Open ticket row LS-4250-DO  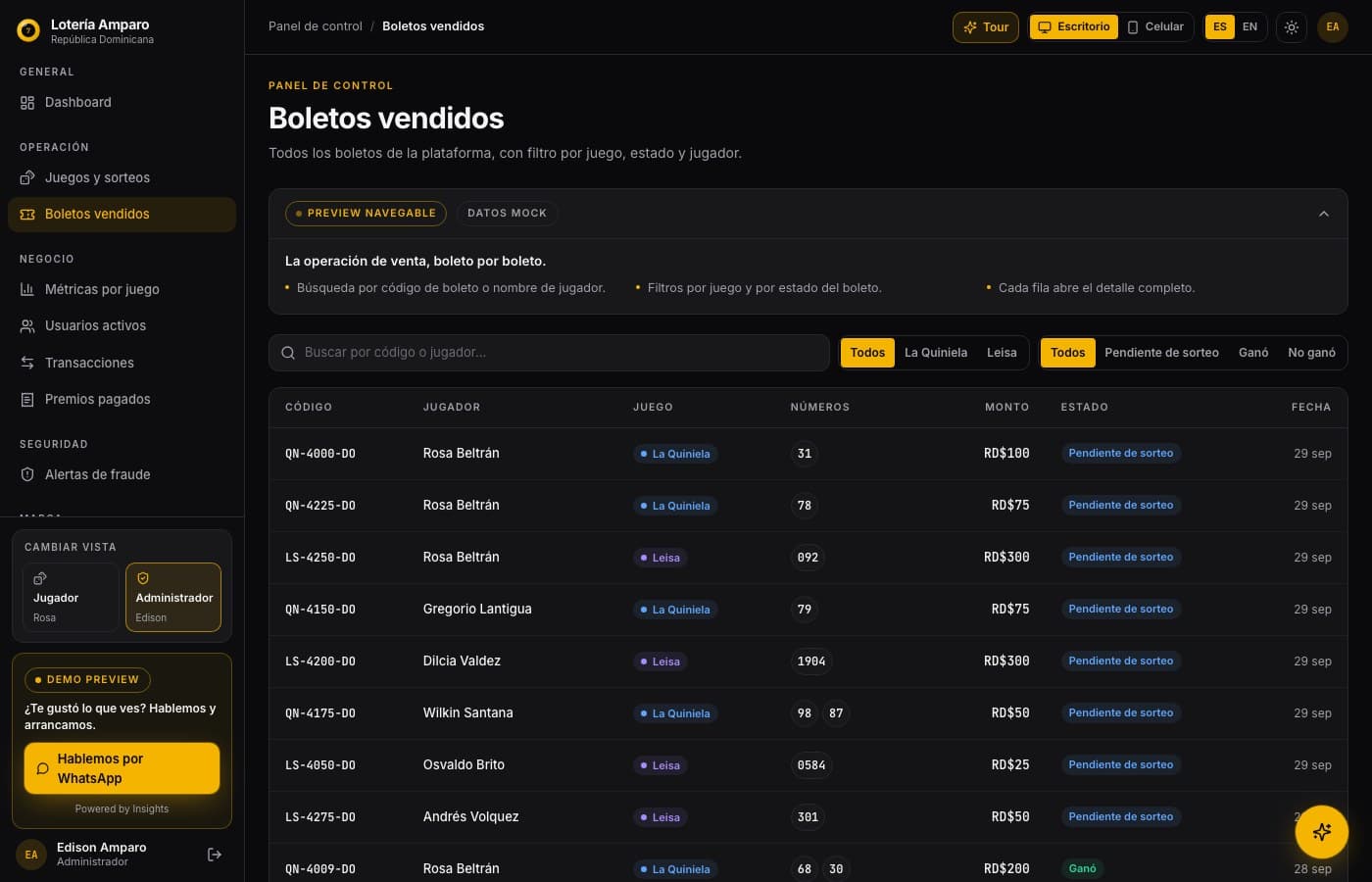(808, 558)
